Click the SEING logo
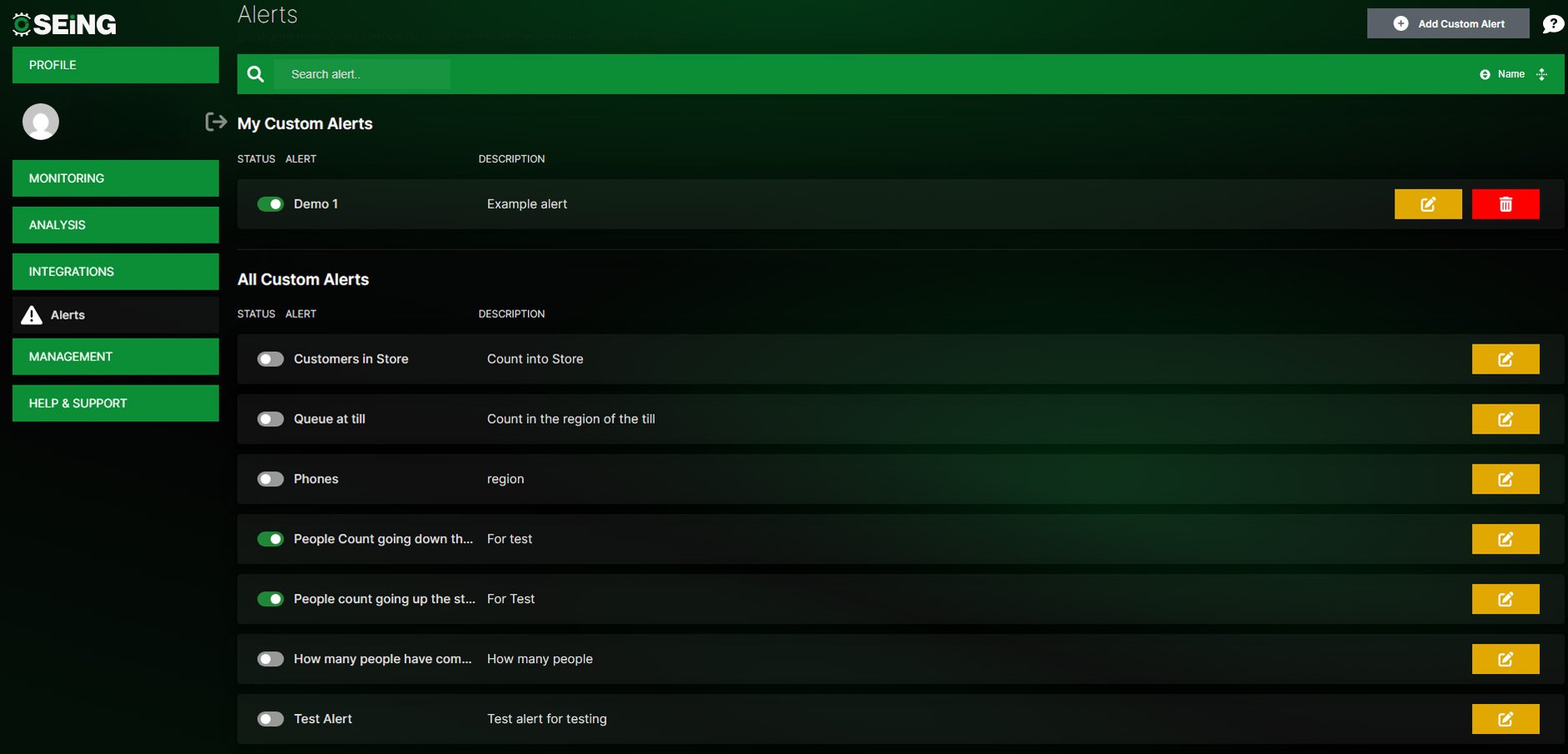This screenshot has width=1568, height=754. [x=65, y=24]
